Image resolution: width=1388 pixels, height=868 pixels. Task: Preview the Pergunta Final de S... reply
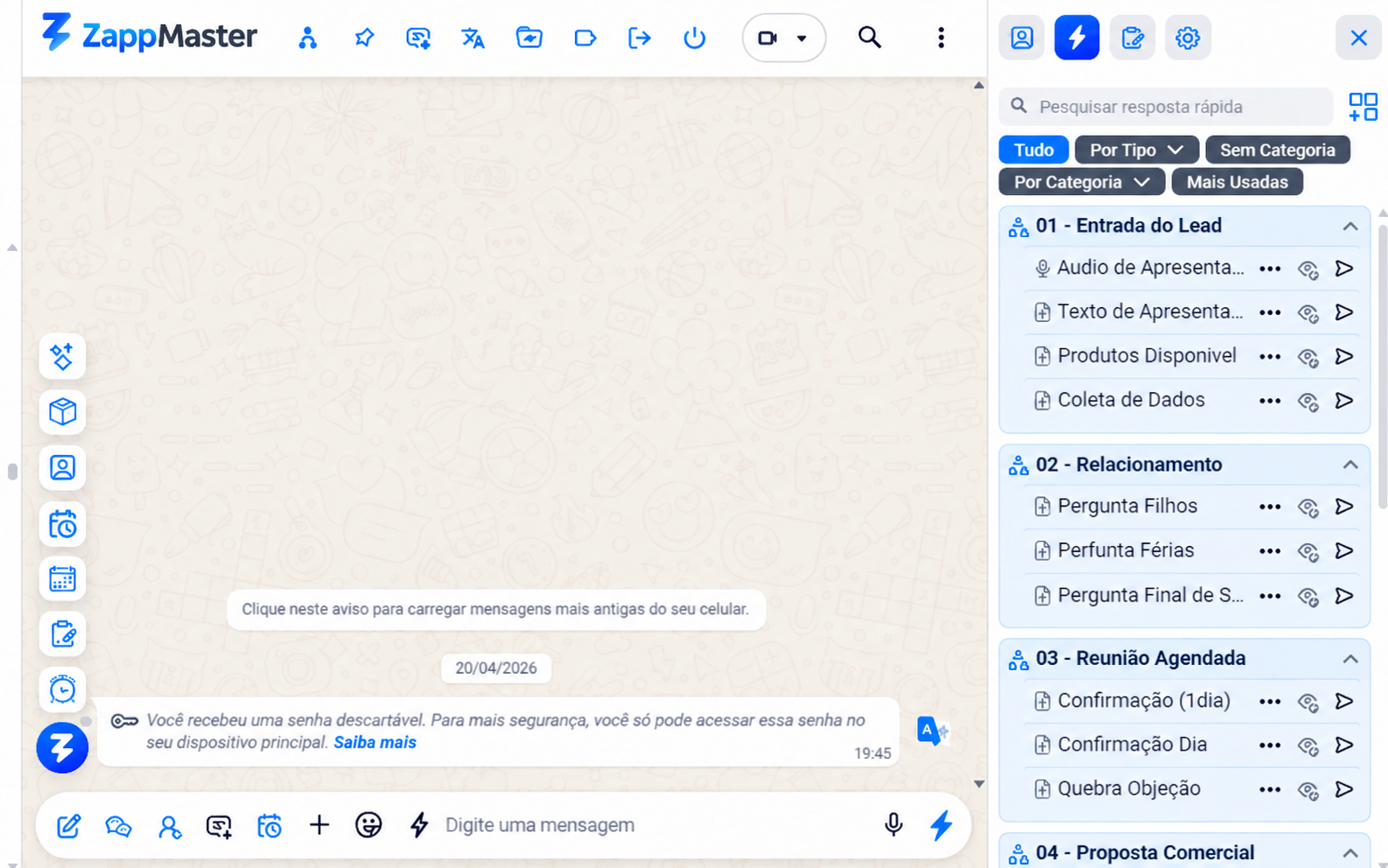[1307, 596]
